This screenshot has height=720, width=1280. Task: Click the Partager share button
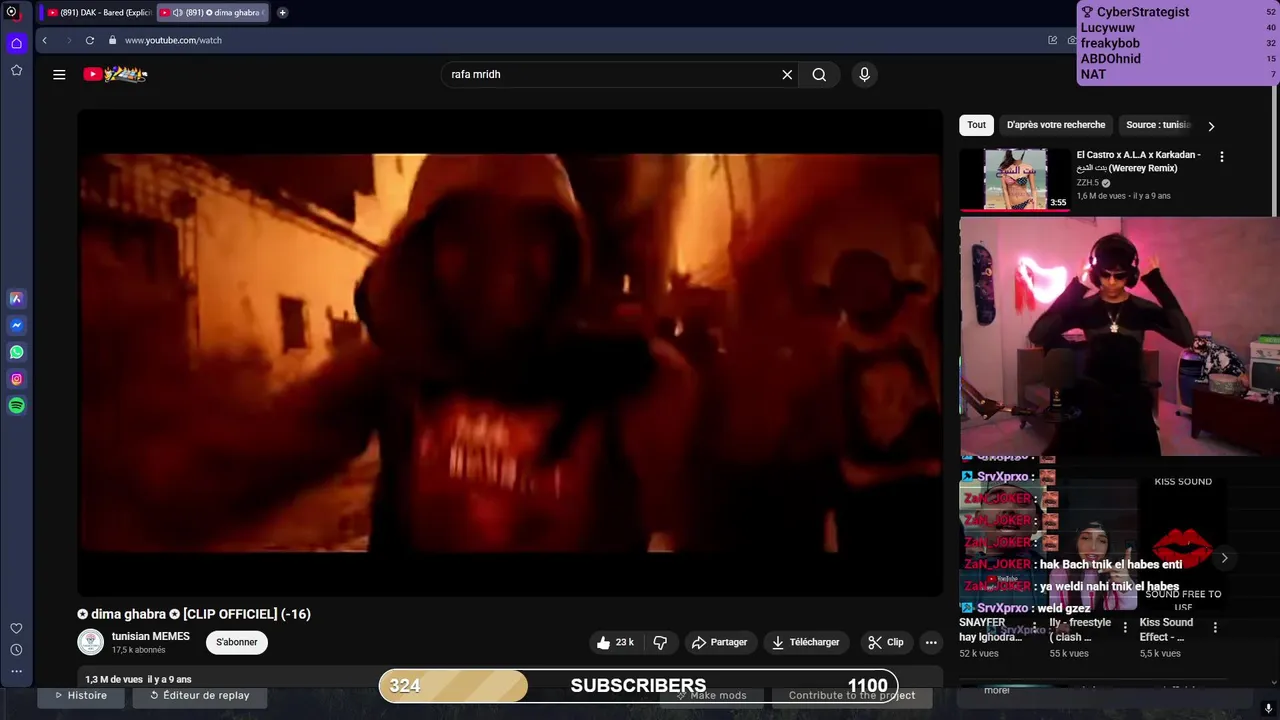pos(719,642)
